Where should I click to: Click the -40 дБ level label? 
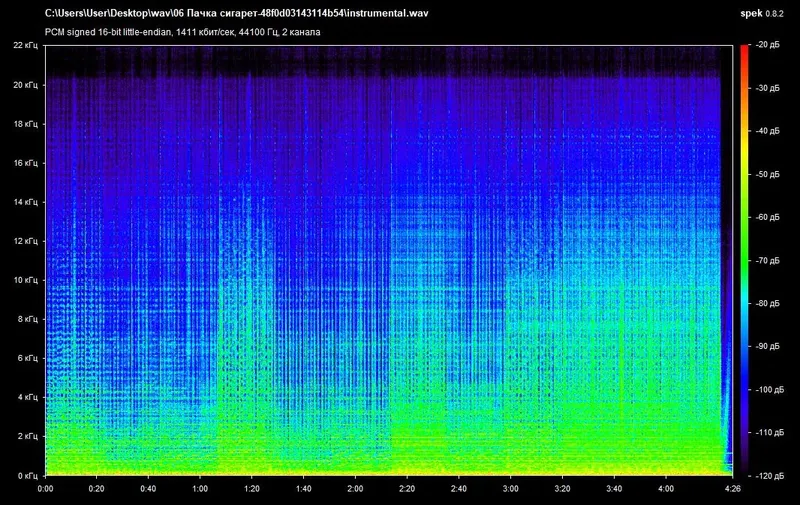[x=767, y=131]
